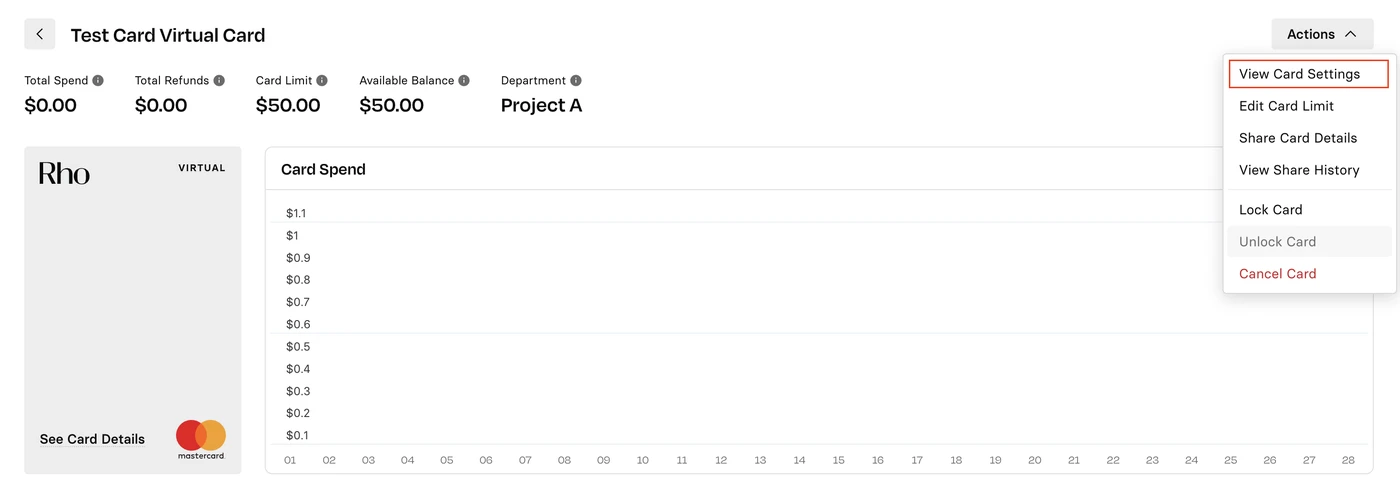Click the back arrow button
Viewport: 1400px width, 482px height.
point(39,34)
